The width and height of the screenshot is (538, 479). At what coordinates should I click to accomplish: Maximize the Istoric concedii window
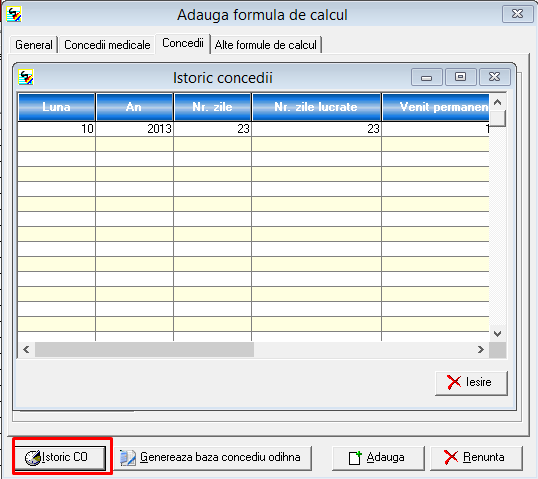[460, 77]
